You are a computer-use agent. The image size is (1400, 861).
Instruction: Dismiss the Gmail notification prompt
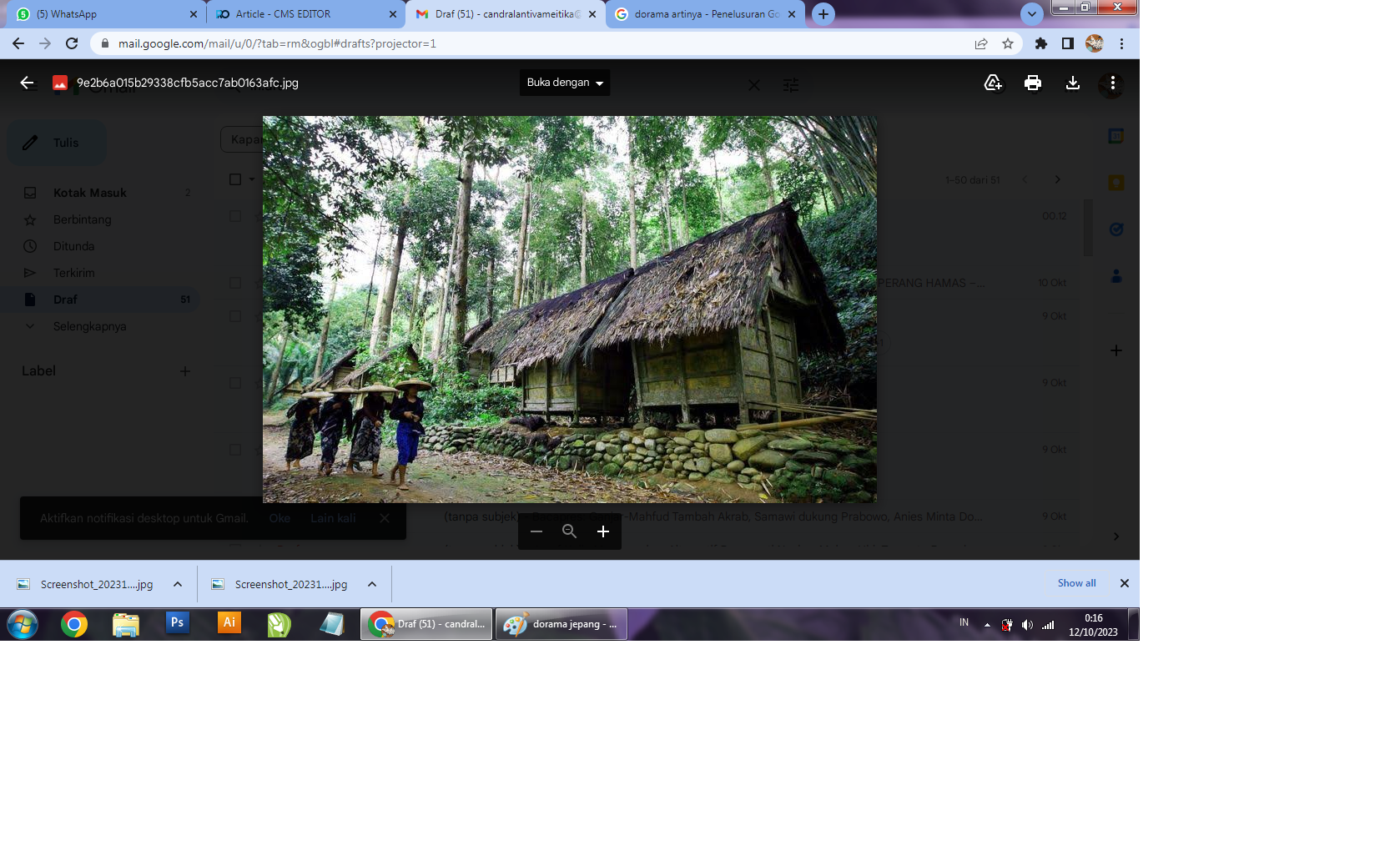pyautogui.click(x=385, y=518)
